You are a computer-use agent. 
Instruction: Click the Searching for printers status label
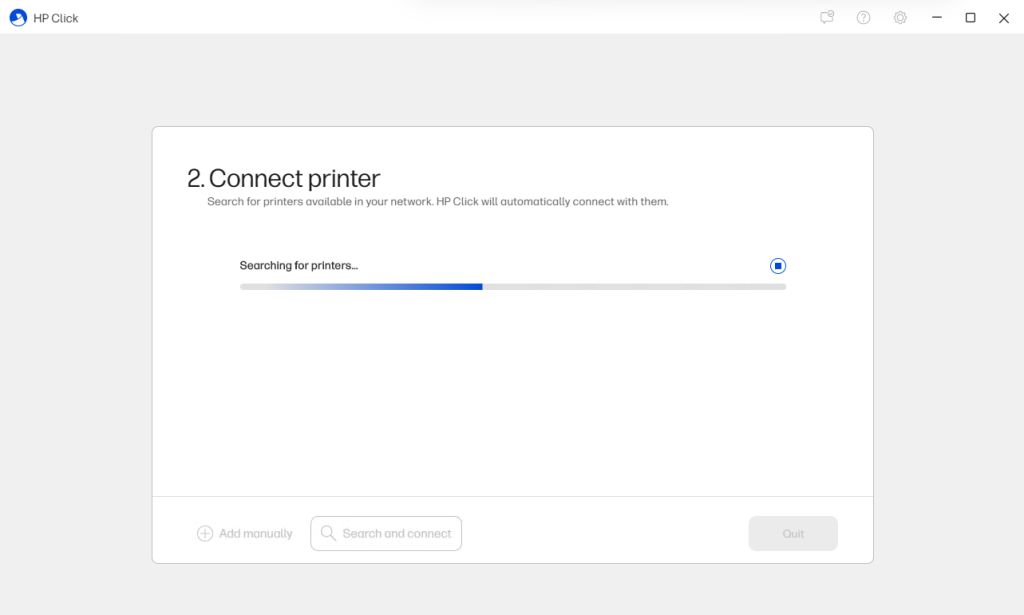(x=298, y=266)
